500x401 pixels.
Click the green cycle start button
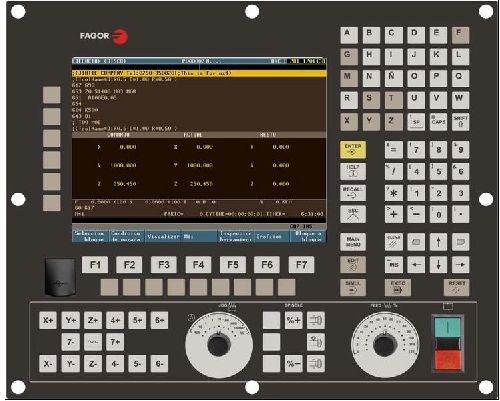point(448,327)
